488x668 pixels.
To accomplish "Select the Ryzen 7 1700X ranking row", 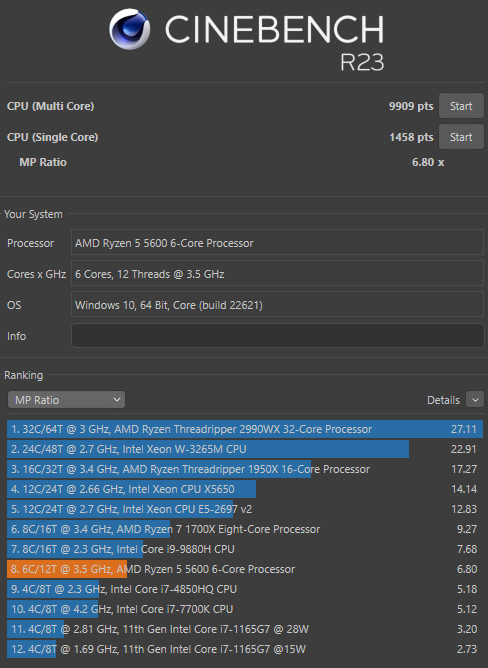I will (245, 530).
